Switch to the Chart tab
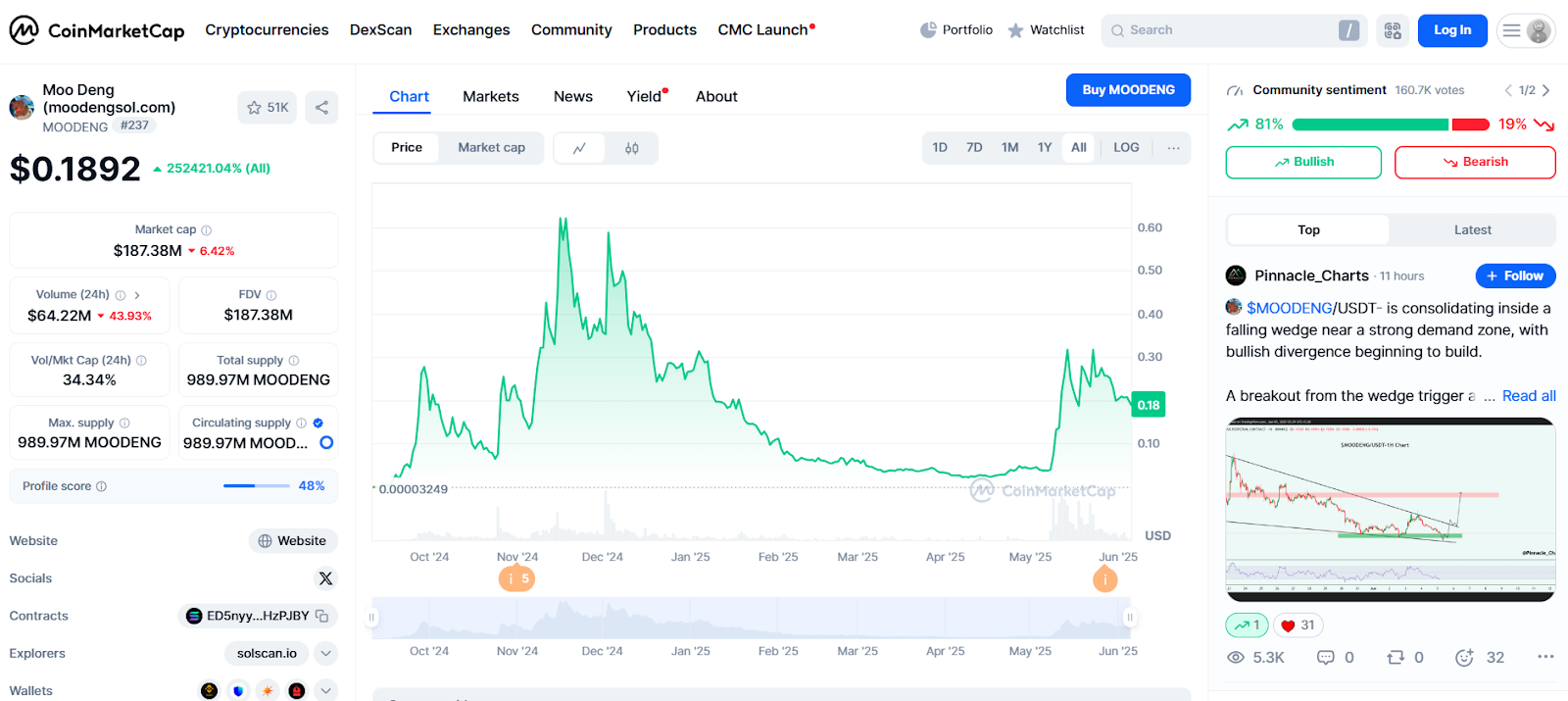The height and width of the screenshot is (701, 1568). 409,97
